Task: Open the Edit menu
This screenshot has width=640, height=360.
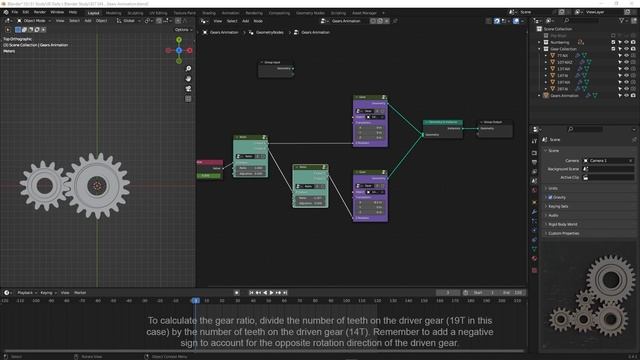Action: coord(26,12)
